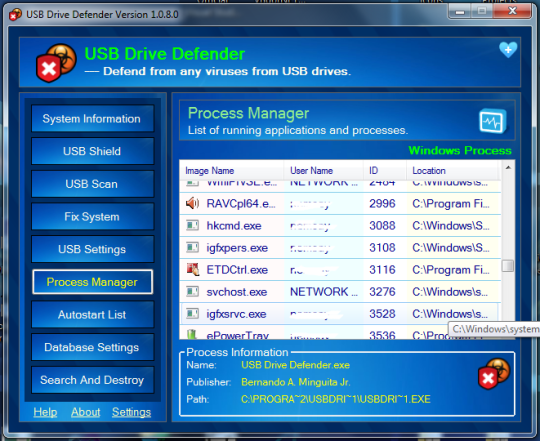Click process ID 3528
This screenshot has width=540, height=441.
382,314
